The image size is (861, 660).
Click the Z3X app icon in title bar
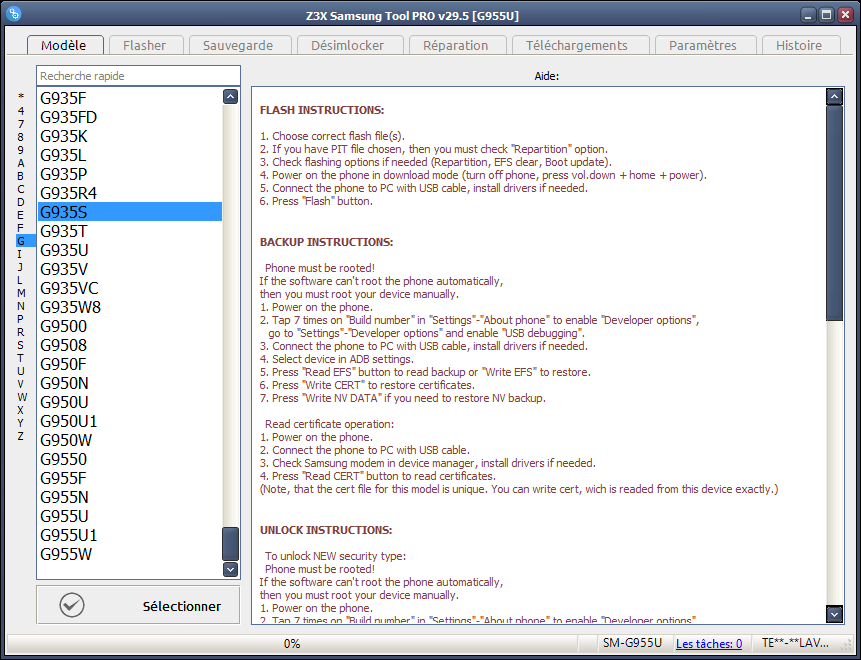[x=14, y=13]
